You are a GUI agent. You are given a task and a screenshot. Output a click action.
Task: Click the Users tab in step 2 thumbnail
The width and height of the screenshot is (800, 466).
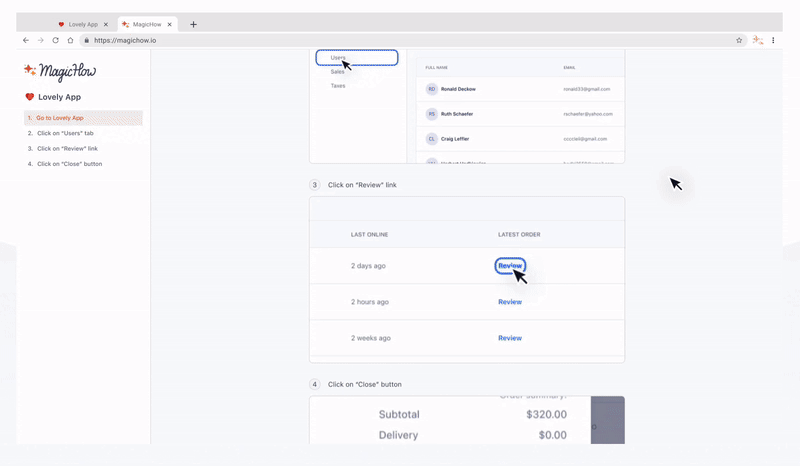click(357, 58)
